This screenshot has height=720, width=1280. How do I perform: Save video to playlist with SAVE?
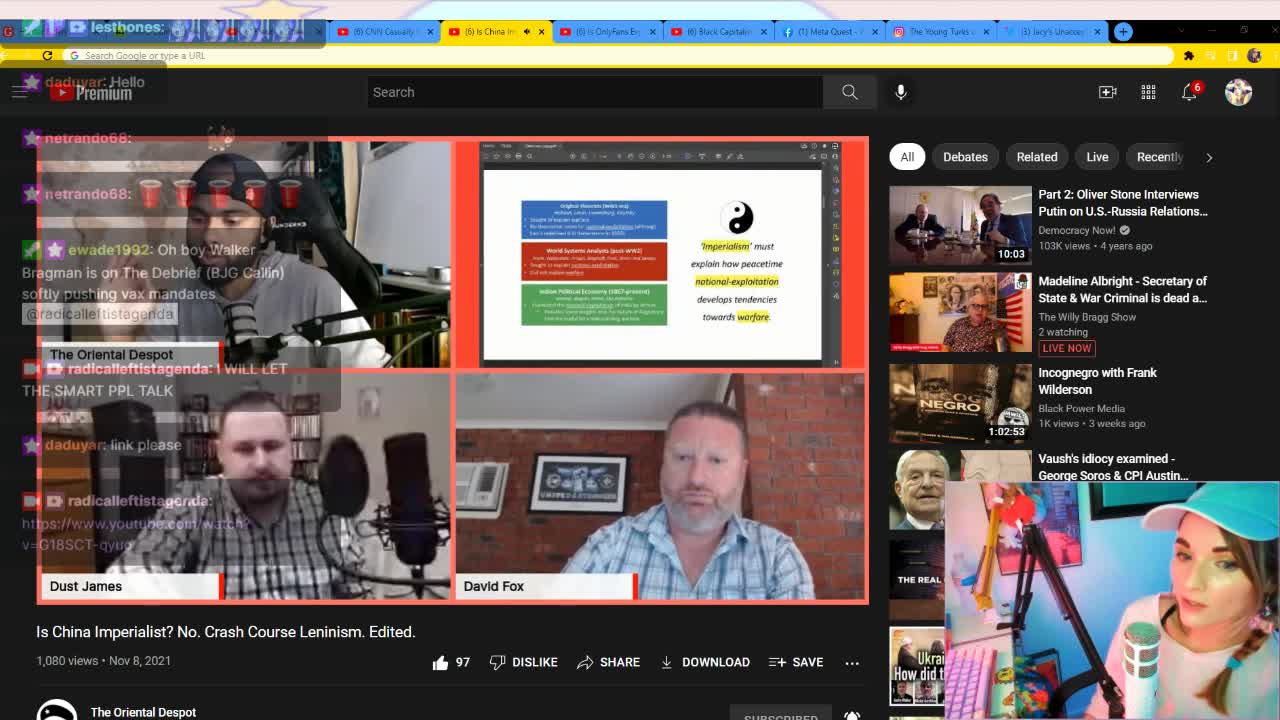(796, 662)
